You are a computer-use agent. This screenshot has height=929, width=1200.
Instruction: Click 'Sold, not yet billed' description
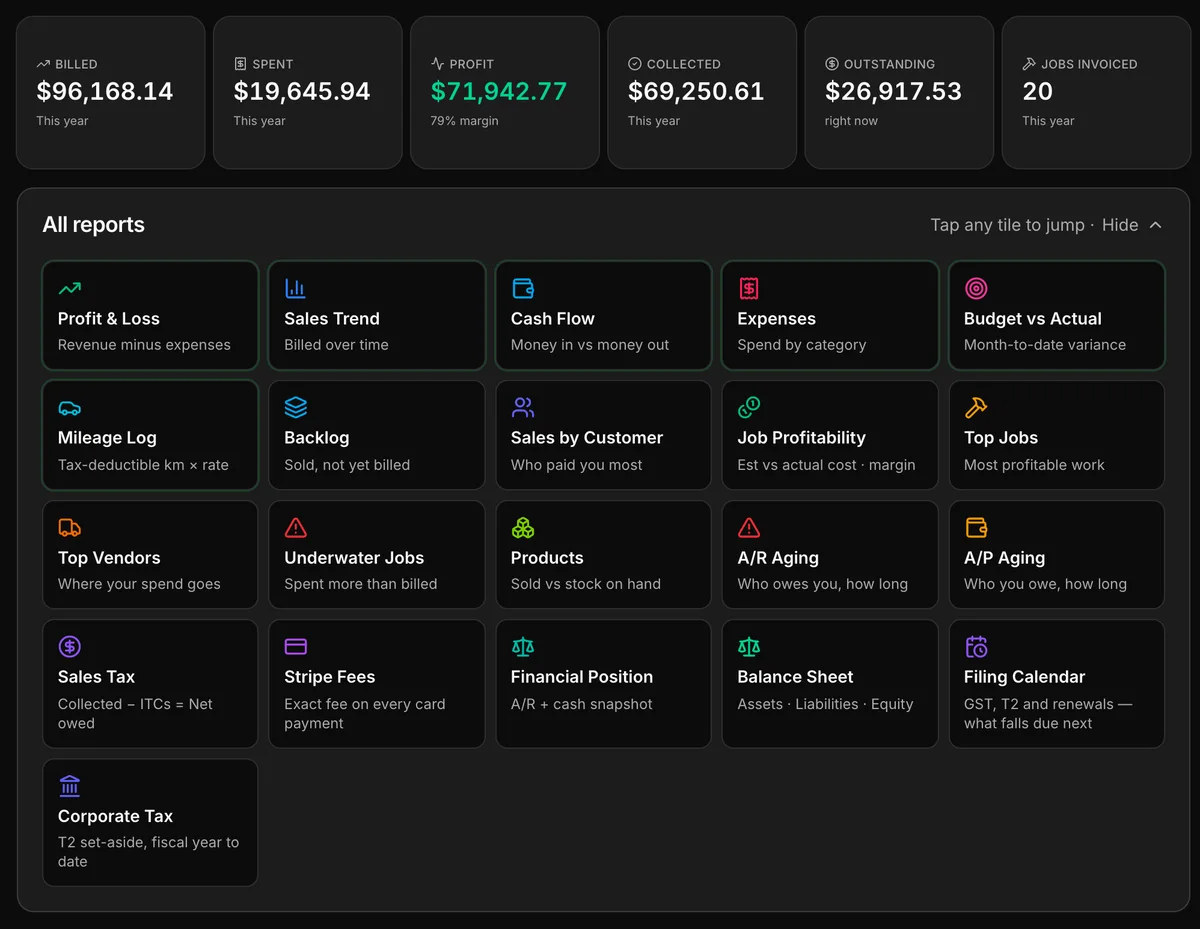[347, 465]
